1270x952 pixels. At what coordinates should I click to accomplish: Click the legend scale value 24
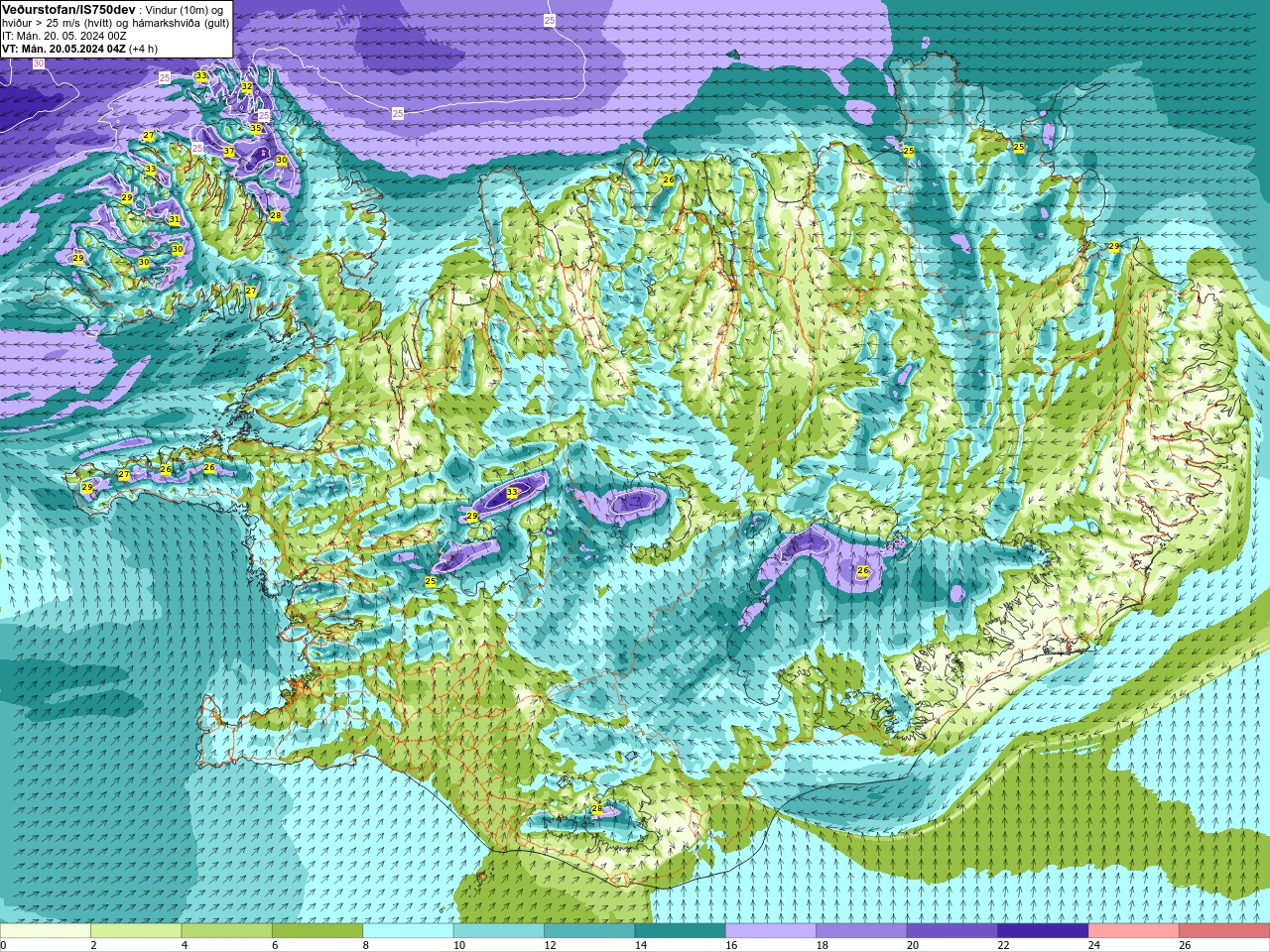click(x=1093, y=945)
